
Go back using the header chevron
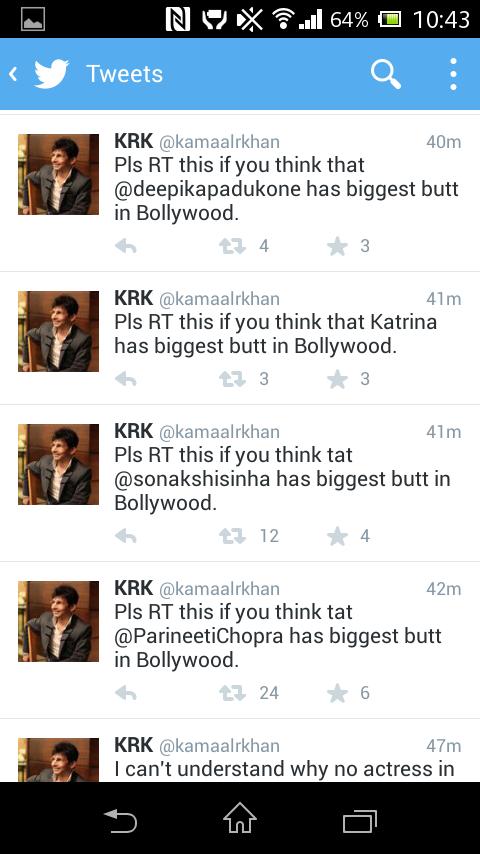coord(14,74)
